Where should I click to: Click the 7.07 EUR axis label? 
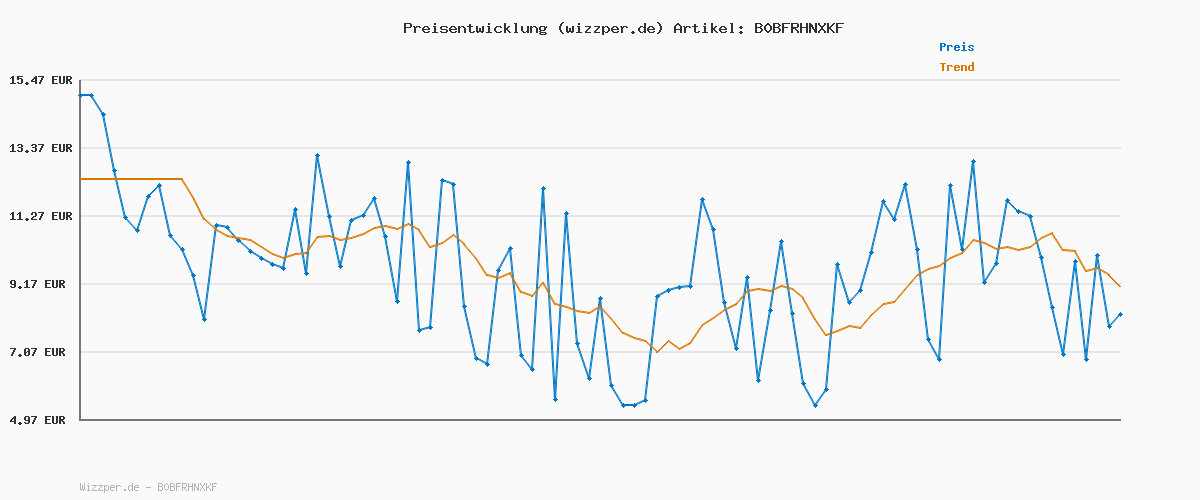click(x=40, y=352)
